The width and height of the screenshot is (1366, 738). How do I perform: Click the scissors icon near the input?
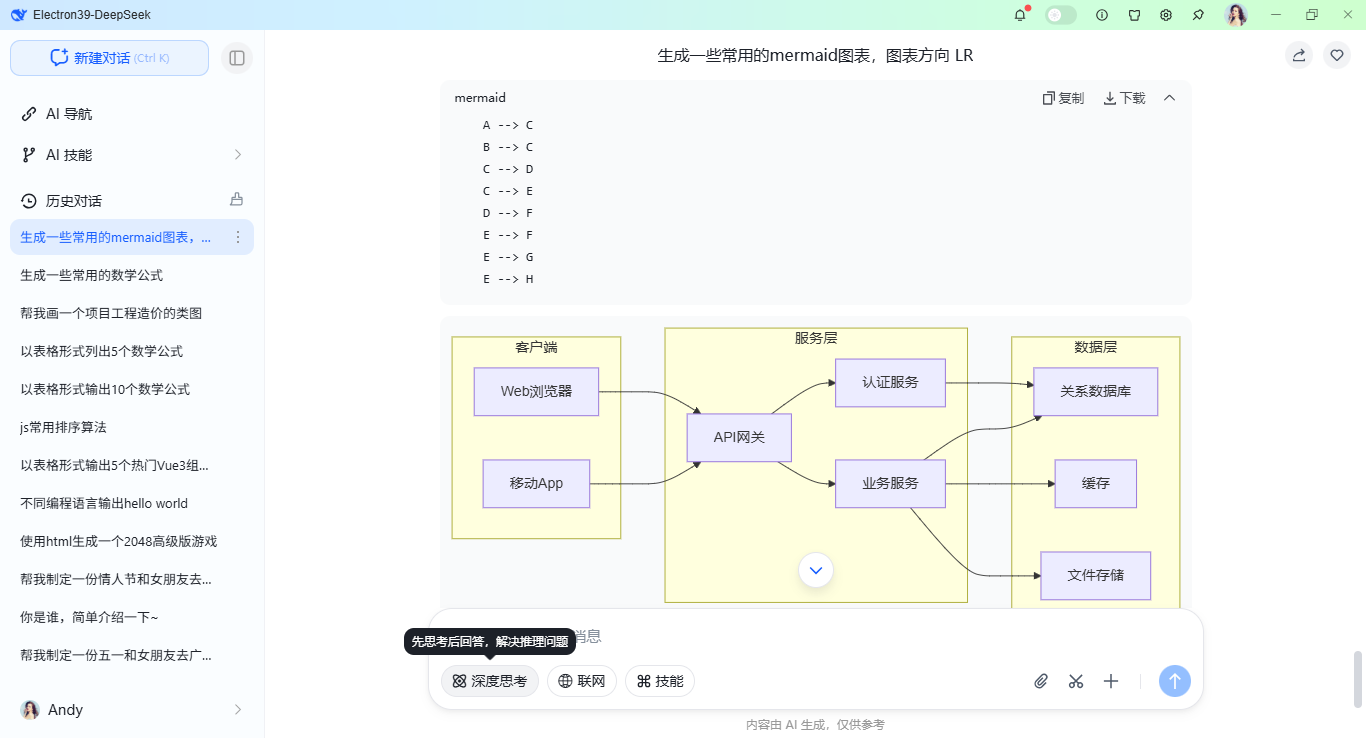point(1076,681)
